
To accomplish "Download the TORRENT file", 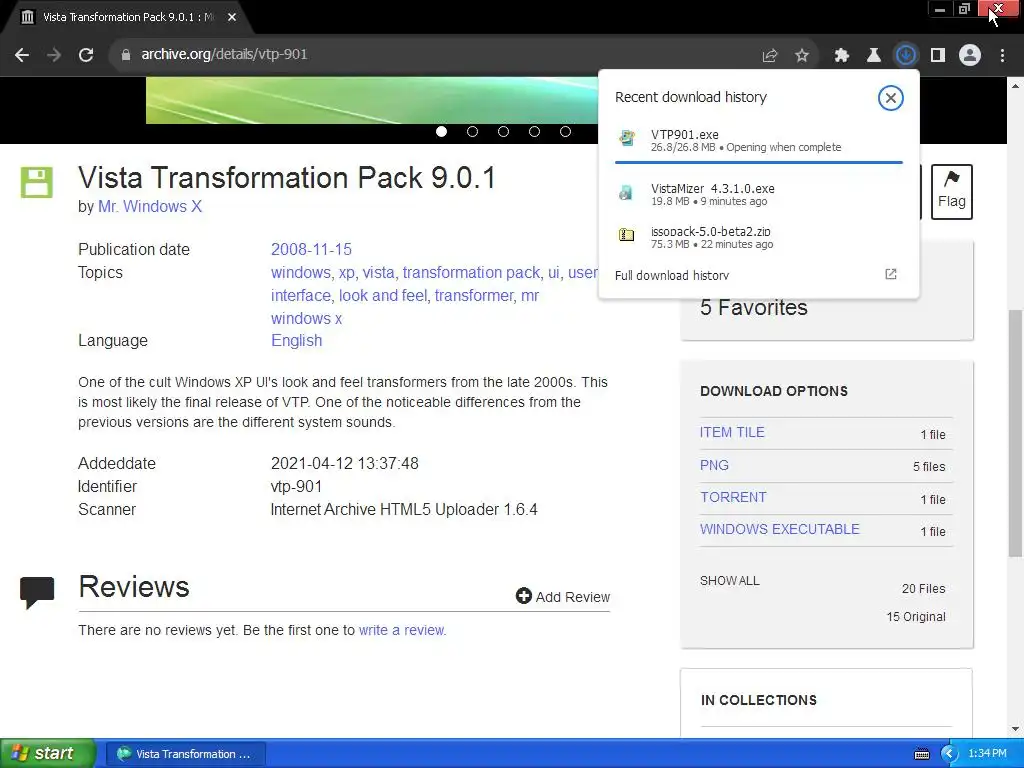I will pyautogui.click(x=733, y=497).
